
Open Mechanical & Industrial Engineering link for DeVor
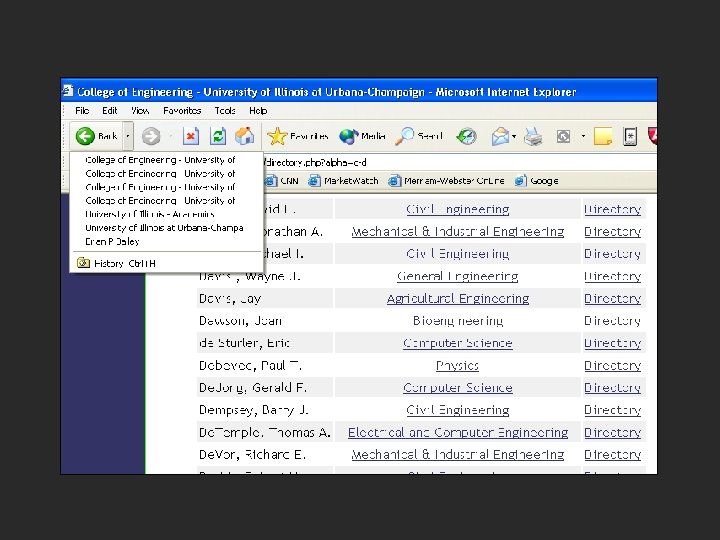point(457,455)
